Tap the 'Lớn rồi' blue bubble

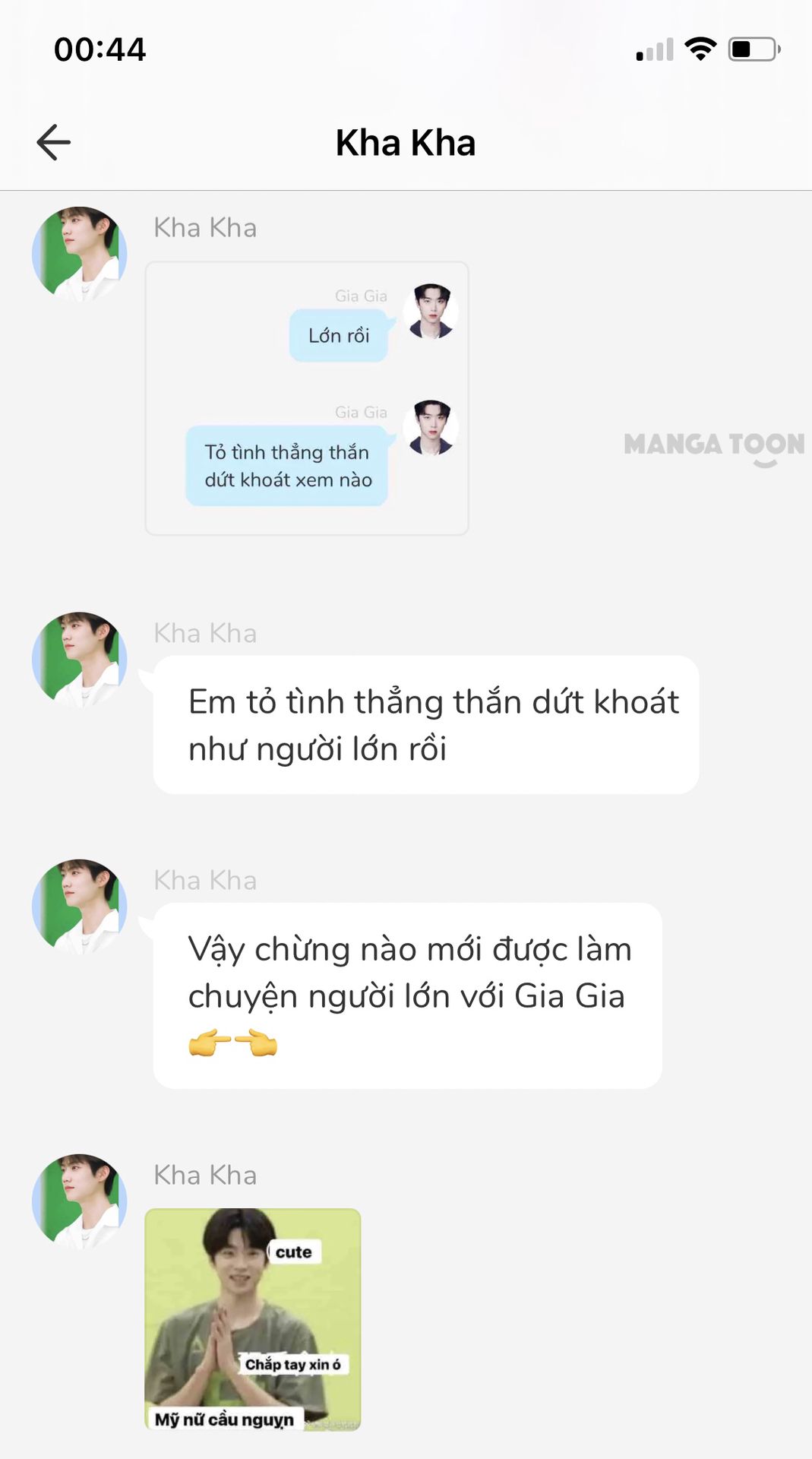point(339,335)
